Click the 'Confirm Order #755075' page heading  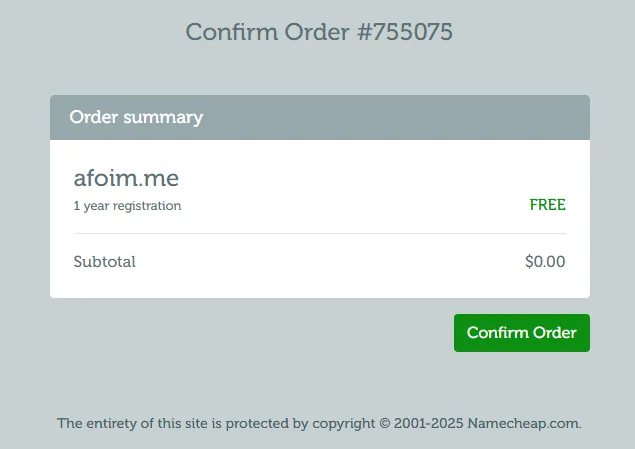click(x=319, y=32)
